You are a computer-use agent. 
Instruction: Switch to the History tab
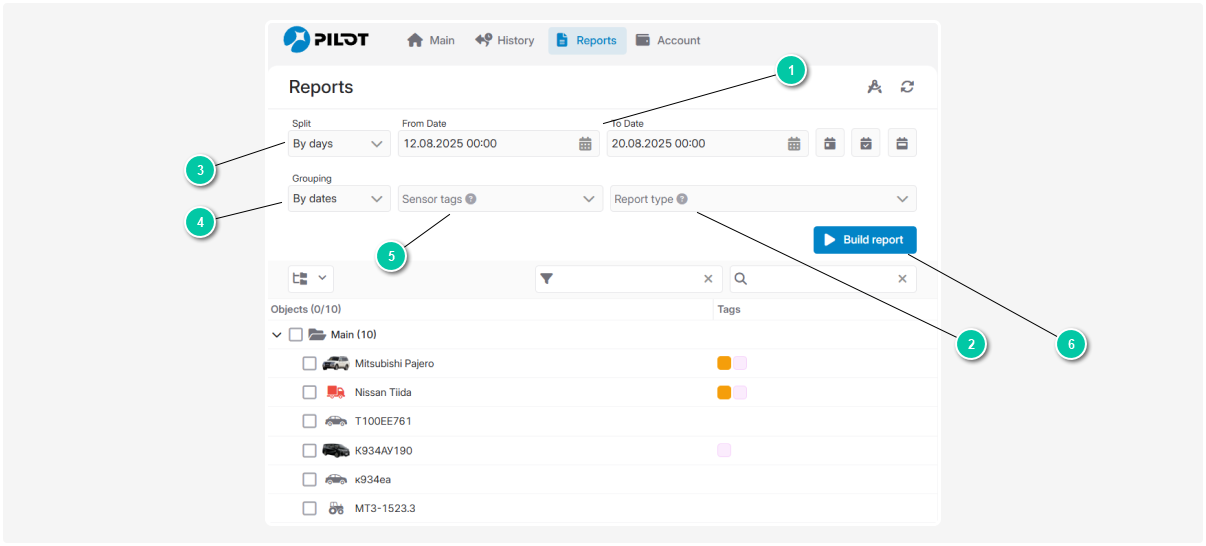(505, 41)
